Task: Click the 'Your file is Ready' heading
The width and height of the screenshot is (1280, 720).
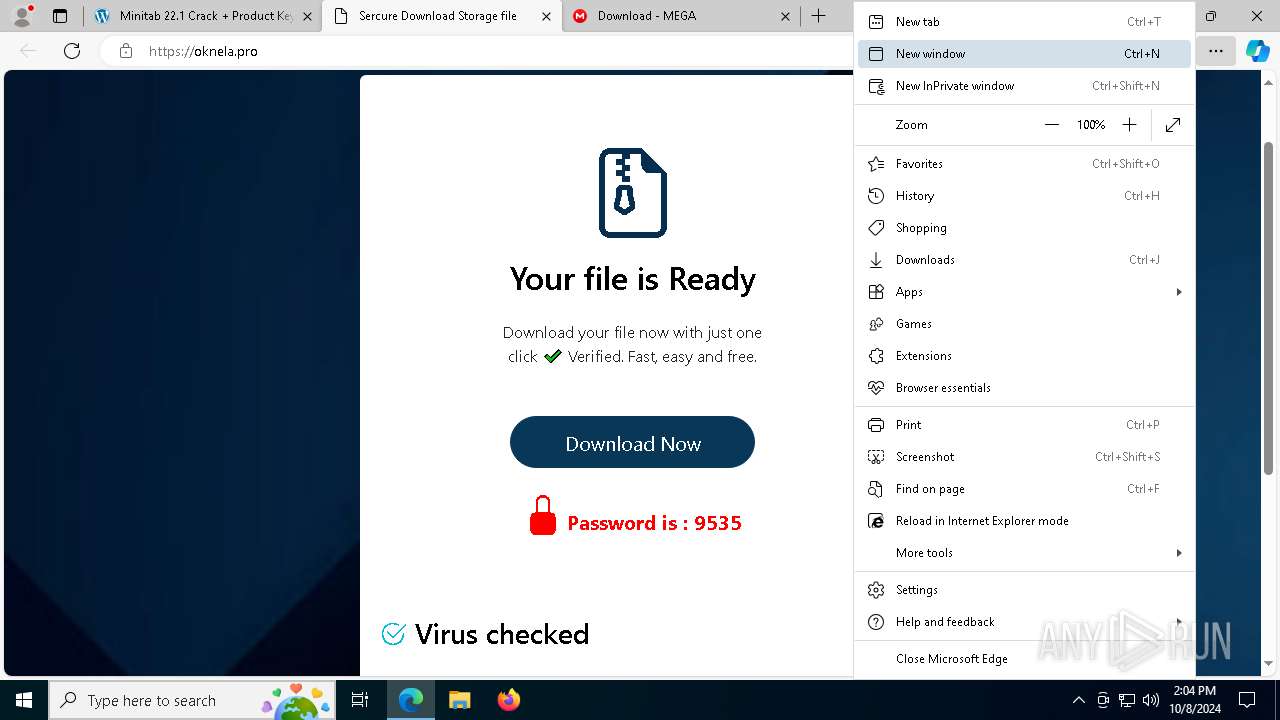Action: click(633, 279)
